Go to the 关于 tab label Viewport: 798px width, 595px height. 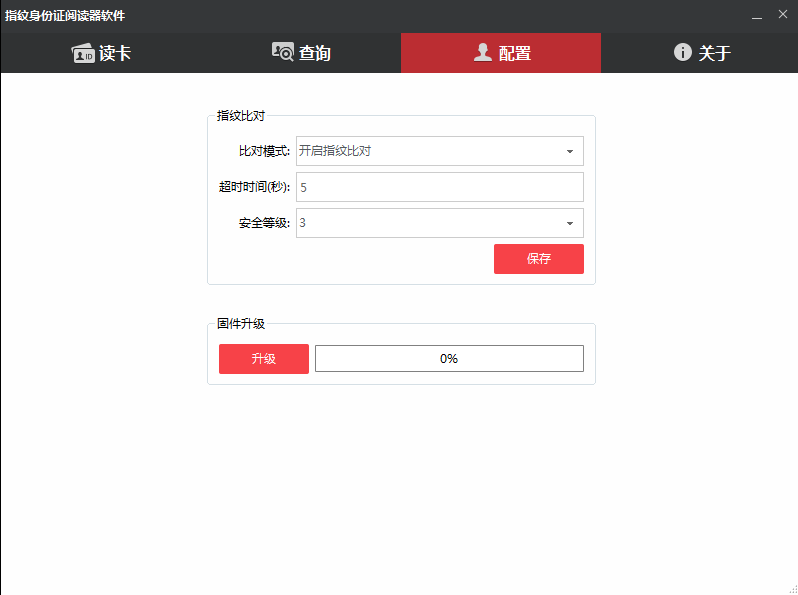click(x=715, y=53)
